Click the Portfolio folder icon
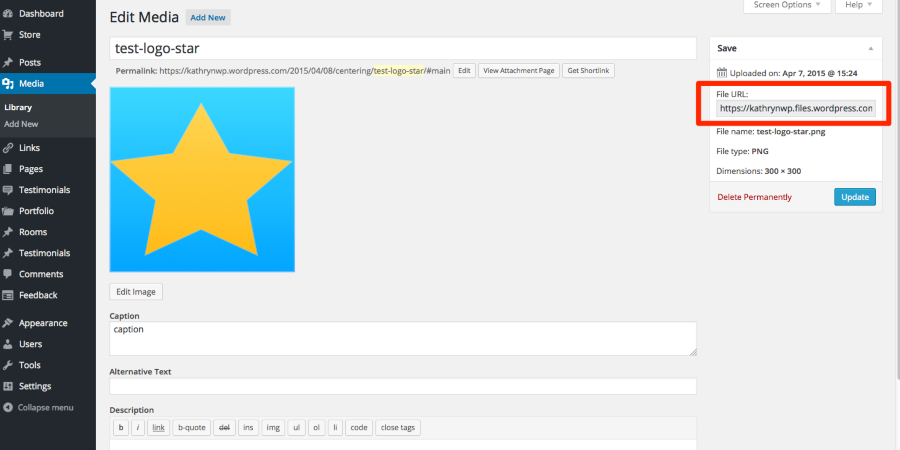This screenshot has width=900, height=450. [7, 211]
